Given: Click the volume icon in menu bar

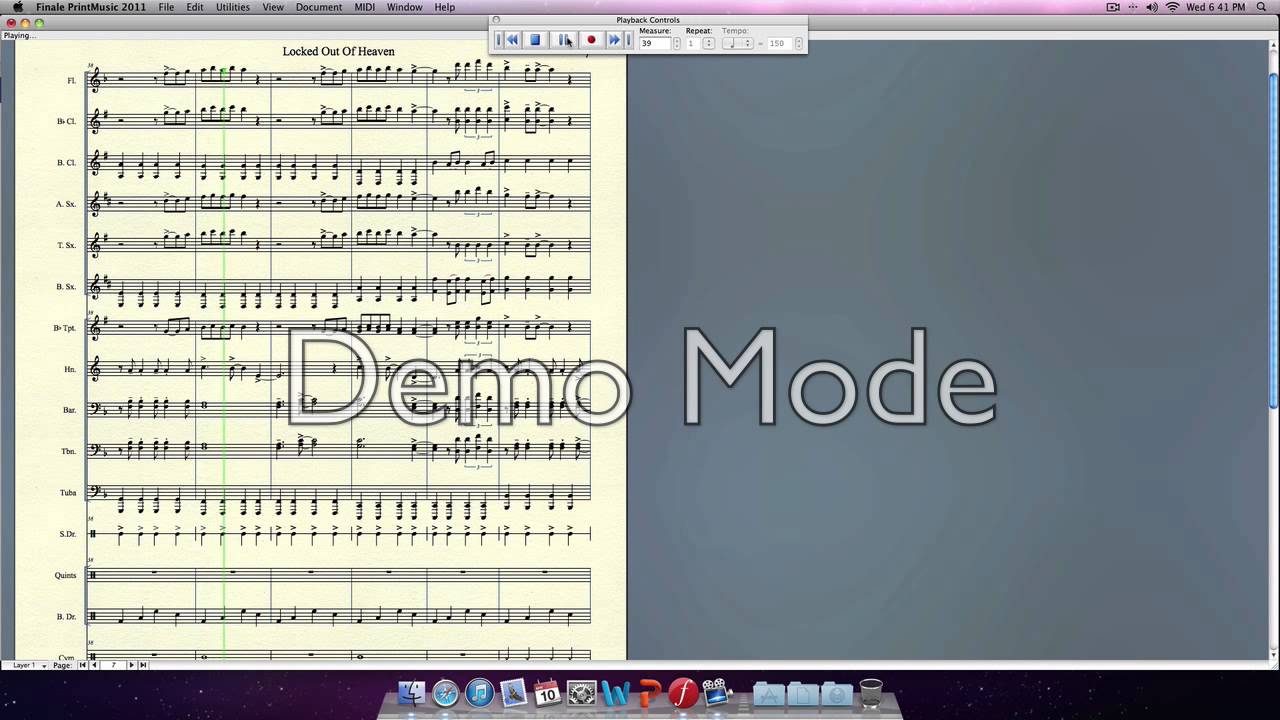Looking at the screenshot, I should pyautogui.click(x=1152, y=7).
